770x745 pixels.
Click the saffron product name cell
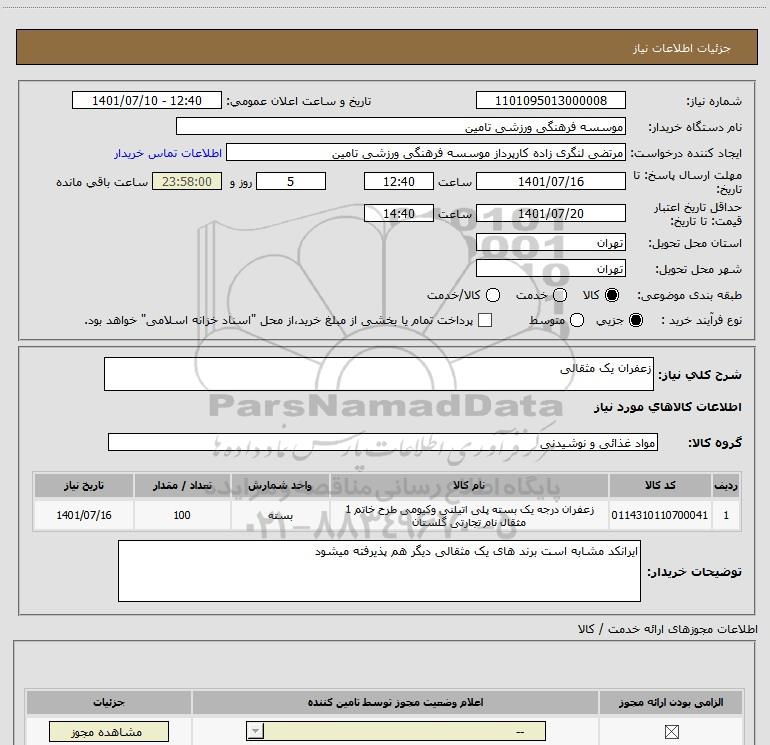[x=469, y=516]
